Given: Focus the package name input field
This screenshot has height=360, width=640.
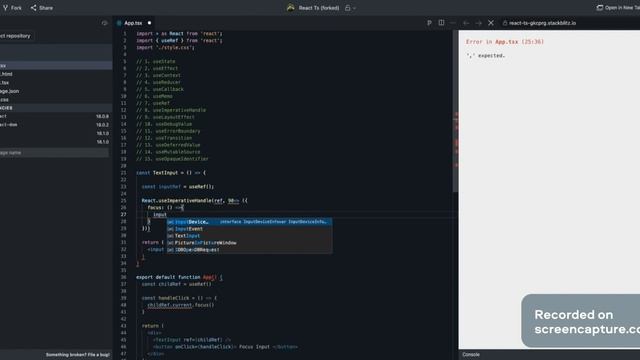Looking at the screenshot, I should coord(54,153).
